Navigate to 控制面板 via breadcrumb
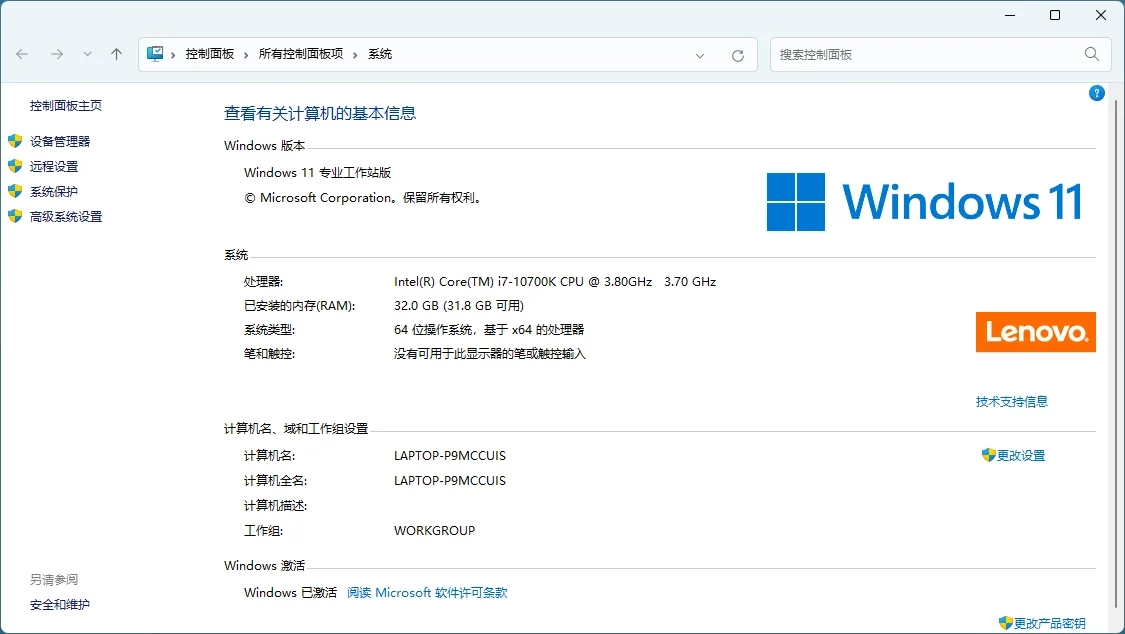Screen dimensions: 1125x634 [209, 54]
